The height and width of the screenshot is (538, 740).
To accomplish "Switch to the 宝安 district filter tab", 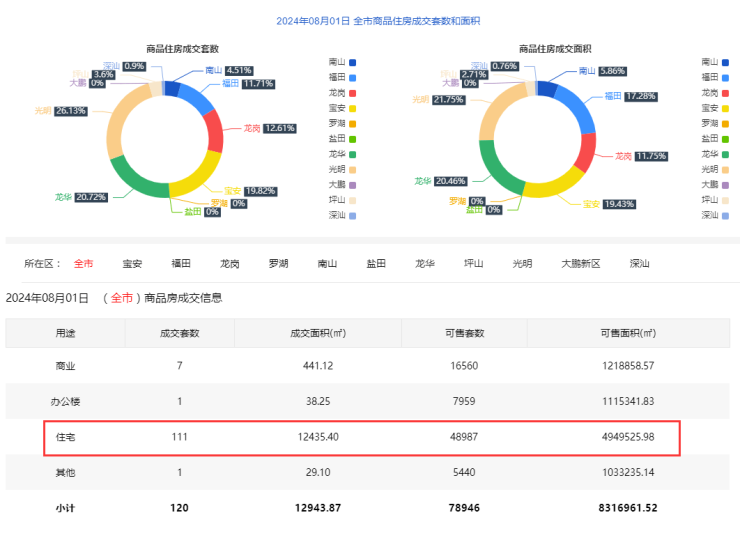I will coord(132,264).
